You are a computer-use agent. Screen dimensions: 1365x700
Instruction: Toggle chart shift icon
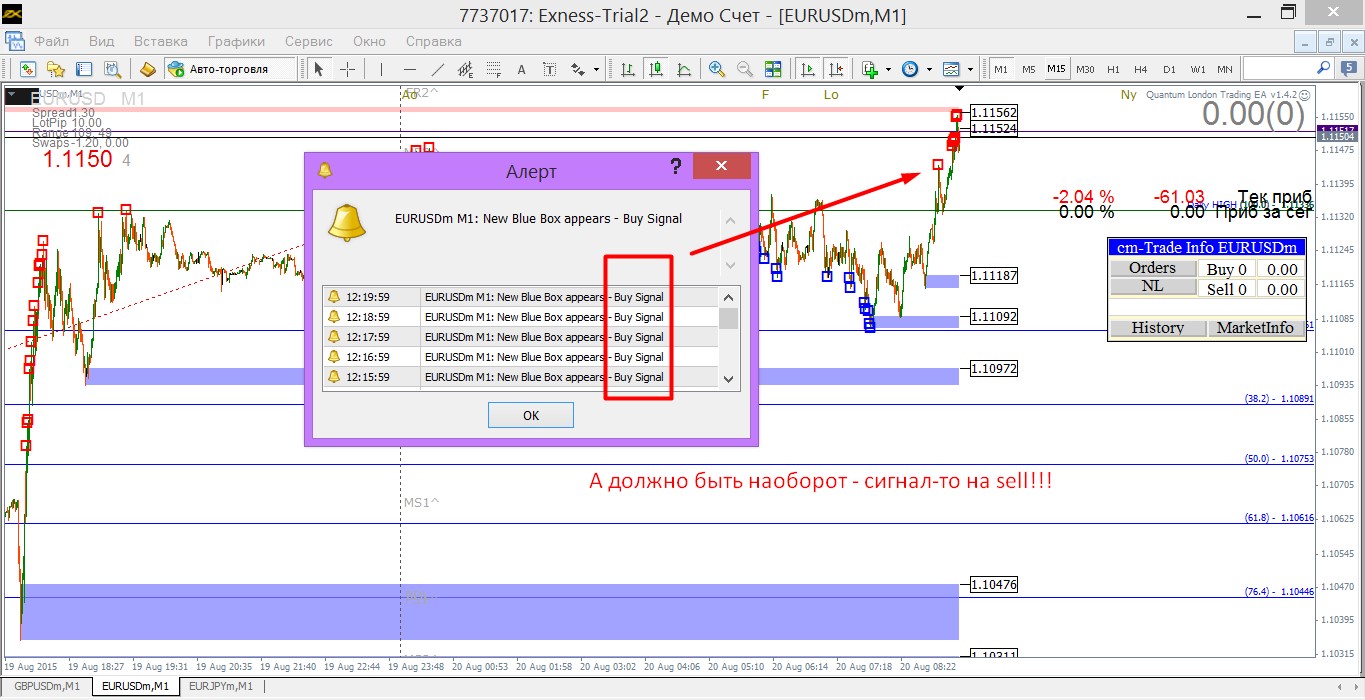pos(835,69)
